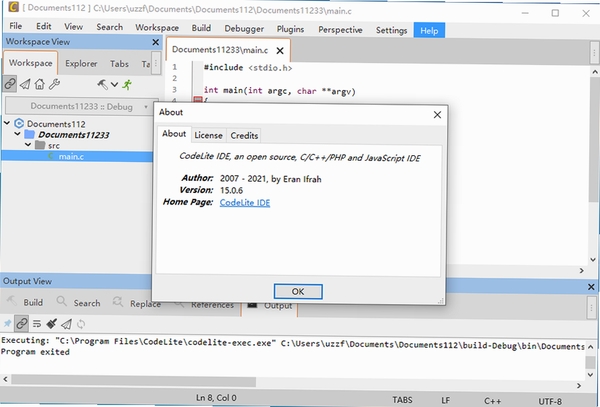This screenshot has height=407, width=600.
Task: Click paper plane icon in Workspace toolbar
Action: (25, 84)
